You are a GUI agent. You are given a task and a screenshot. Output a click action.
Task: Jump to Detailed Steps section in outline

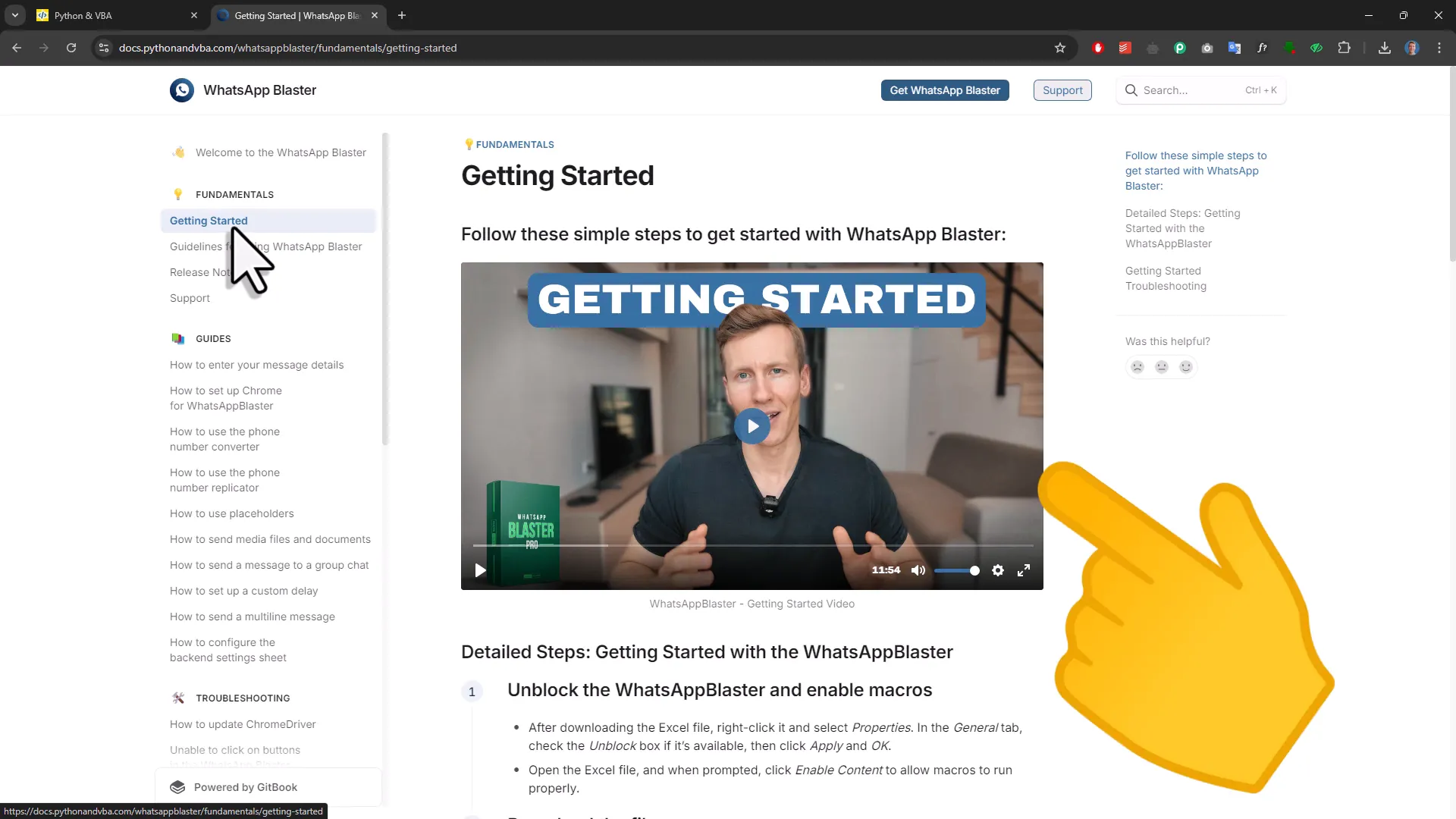click(1182, 228)
